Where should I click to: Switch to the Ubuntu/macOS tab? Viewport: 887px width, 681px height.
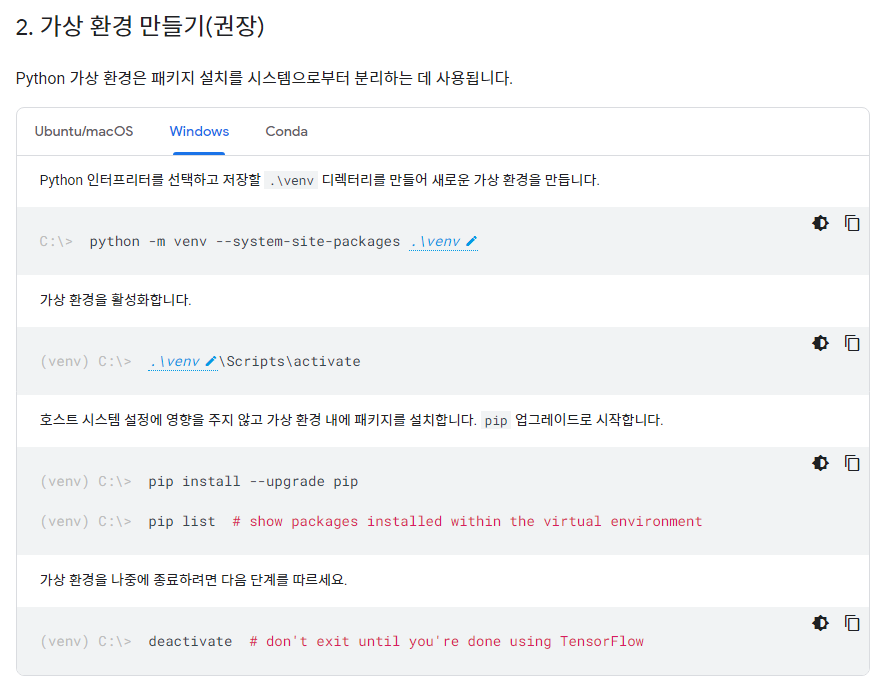(x=84, y=131)
